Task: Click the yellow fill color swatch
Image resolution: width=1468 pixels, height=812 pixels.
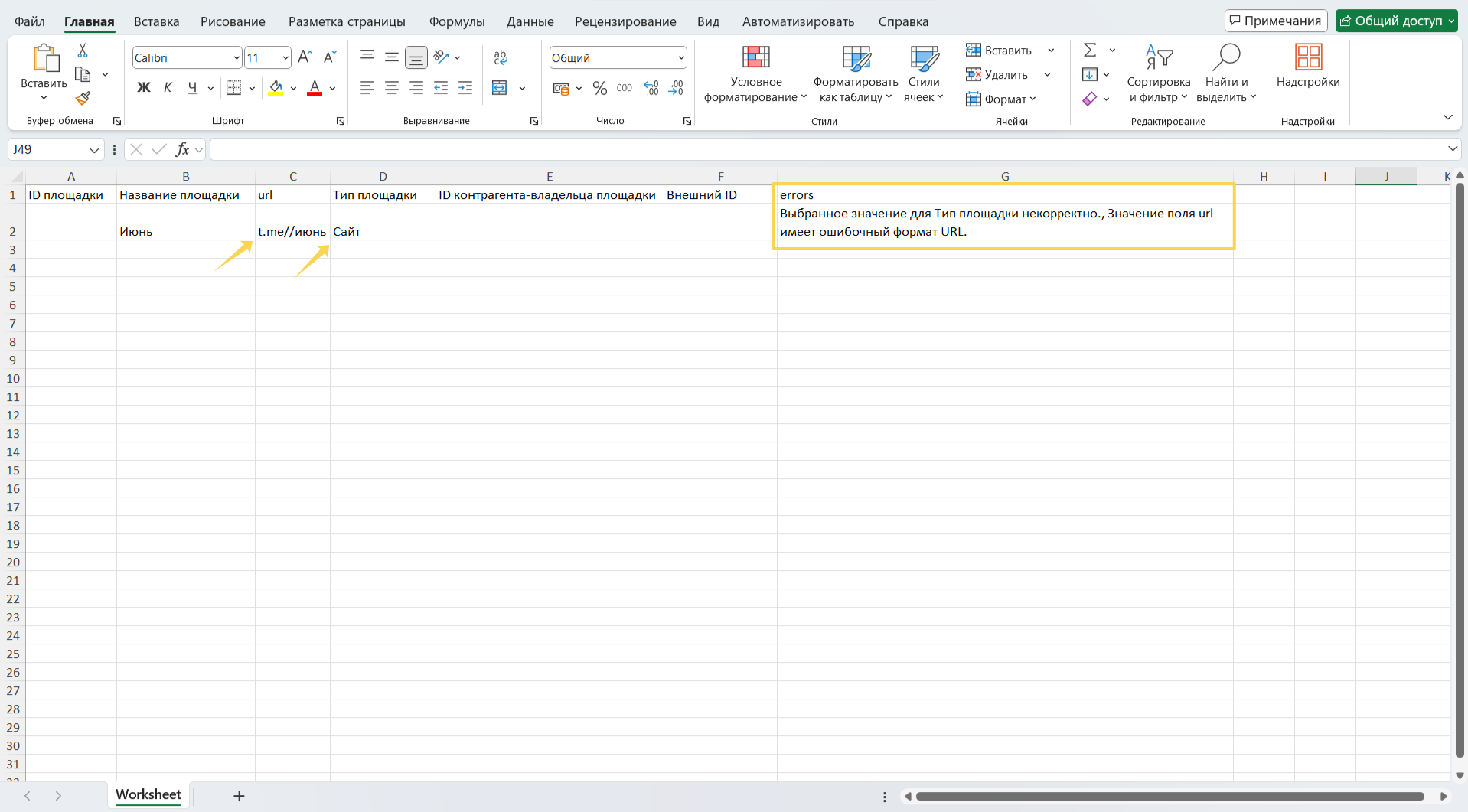Action: 276,88
